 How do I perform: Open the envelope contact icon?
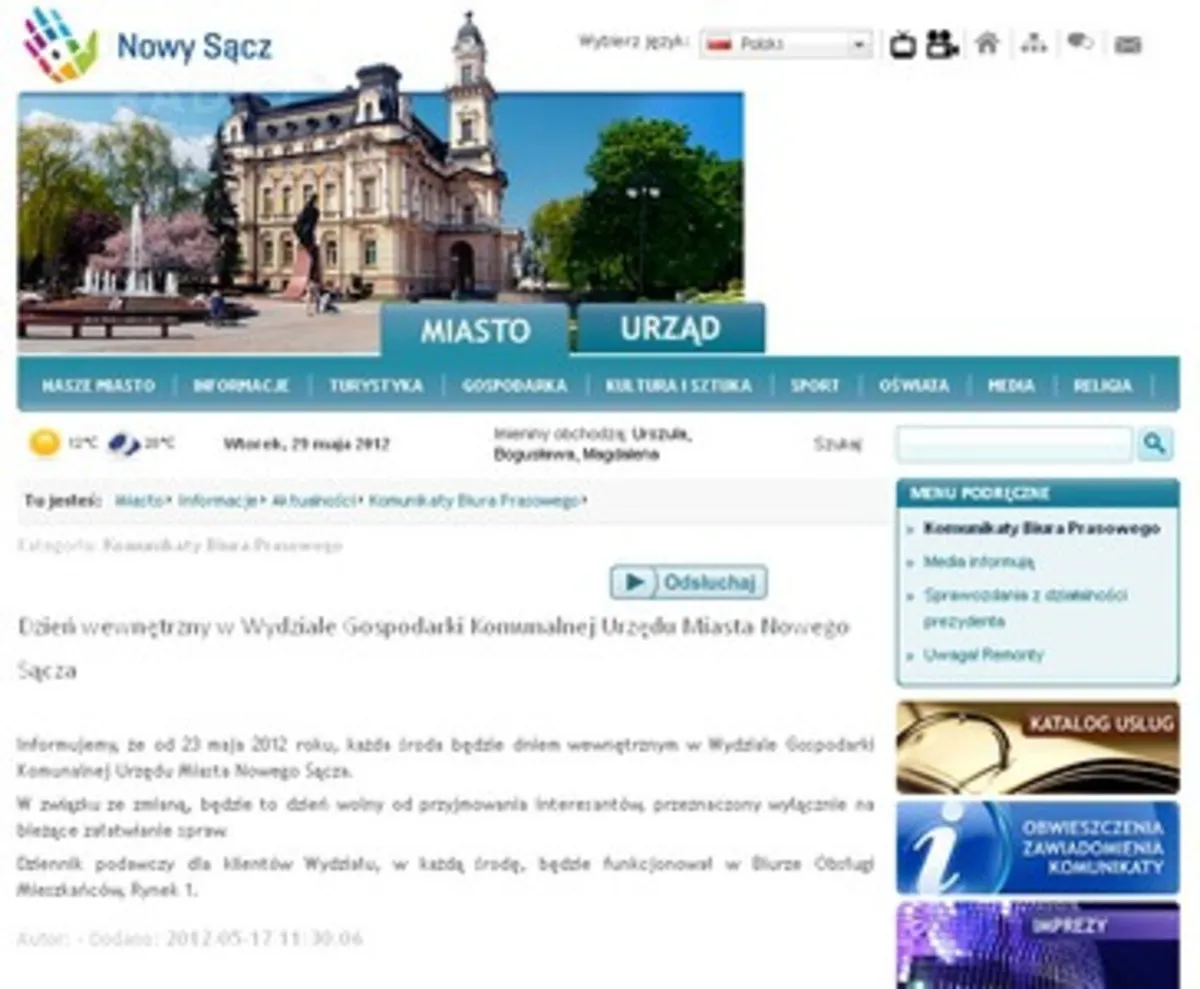(1128, 45)
